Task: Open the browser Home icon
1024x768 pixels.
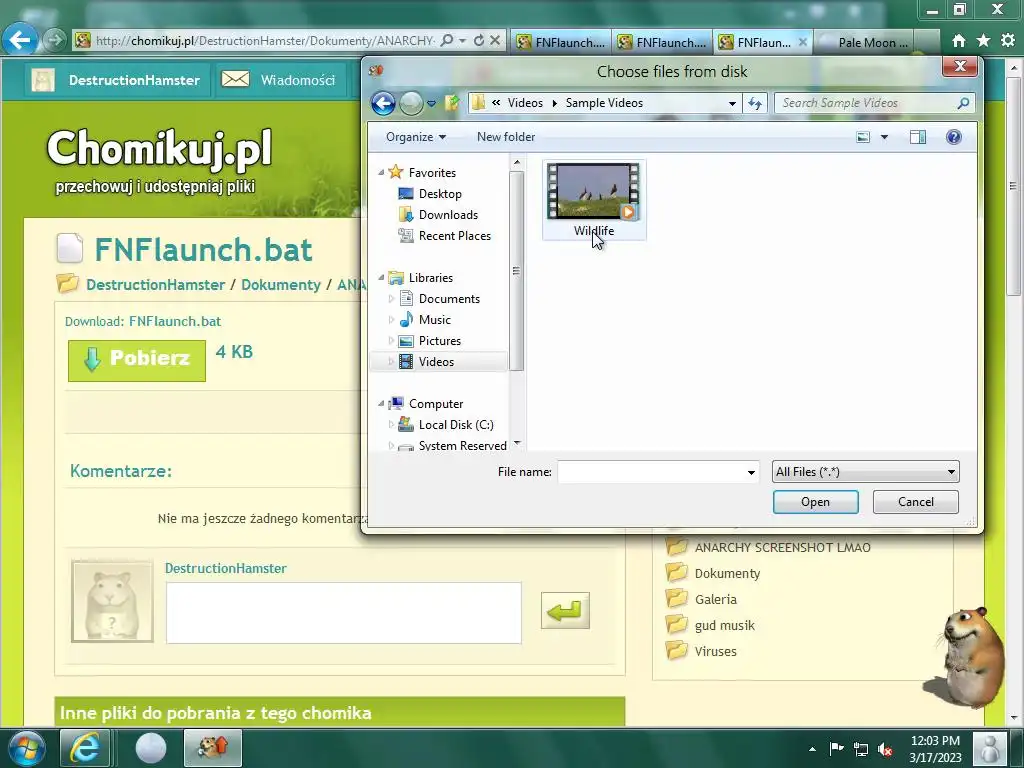Action: click(958, 40)
